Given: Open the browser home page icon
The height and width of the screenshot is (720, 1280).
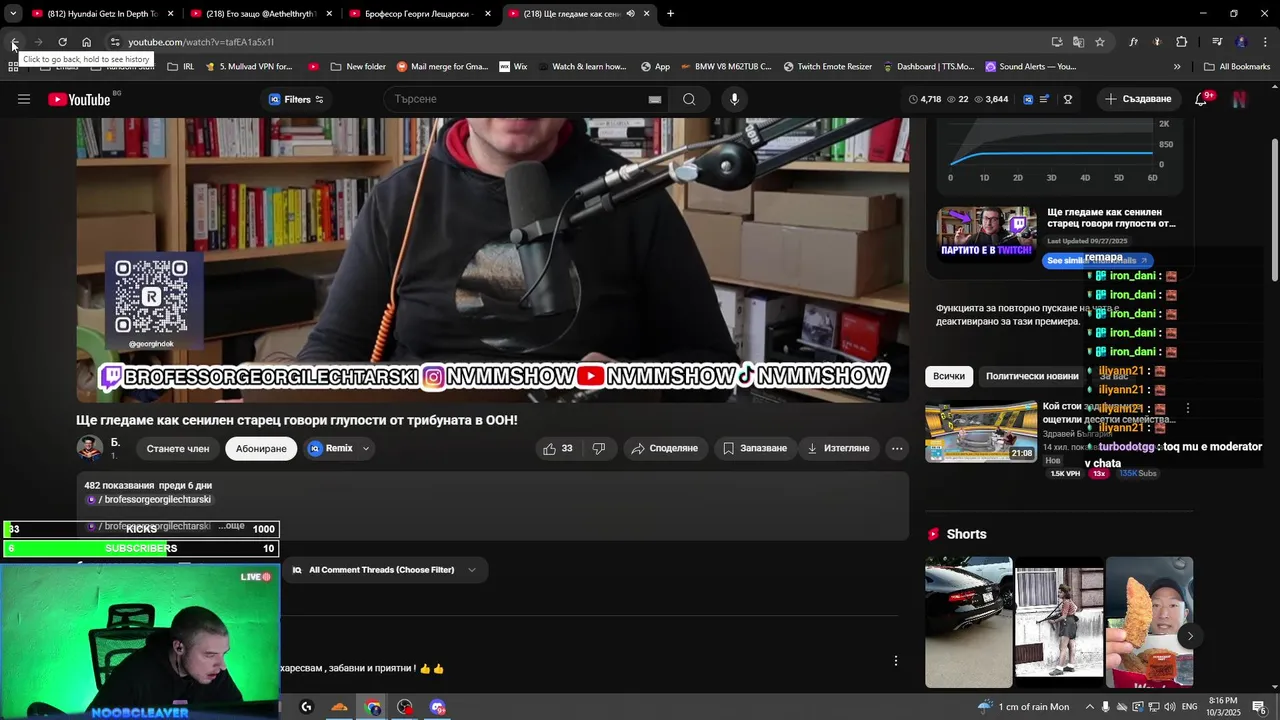Looking at the screenshot, I should pyautogui.click(x=86, y=42).
